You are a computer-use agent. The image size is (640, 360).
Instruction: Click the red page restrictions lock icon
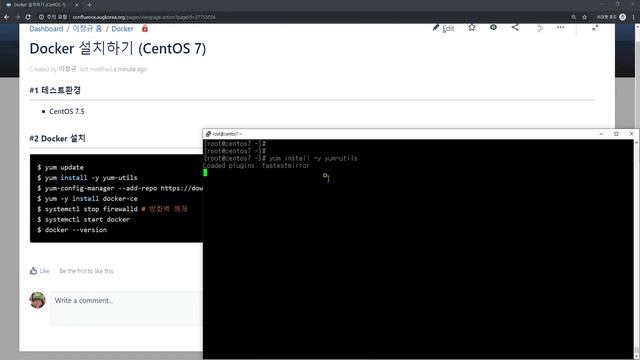coord(144,29)
